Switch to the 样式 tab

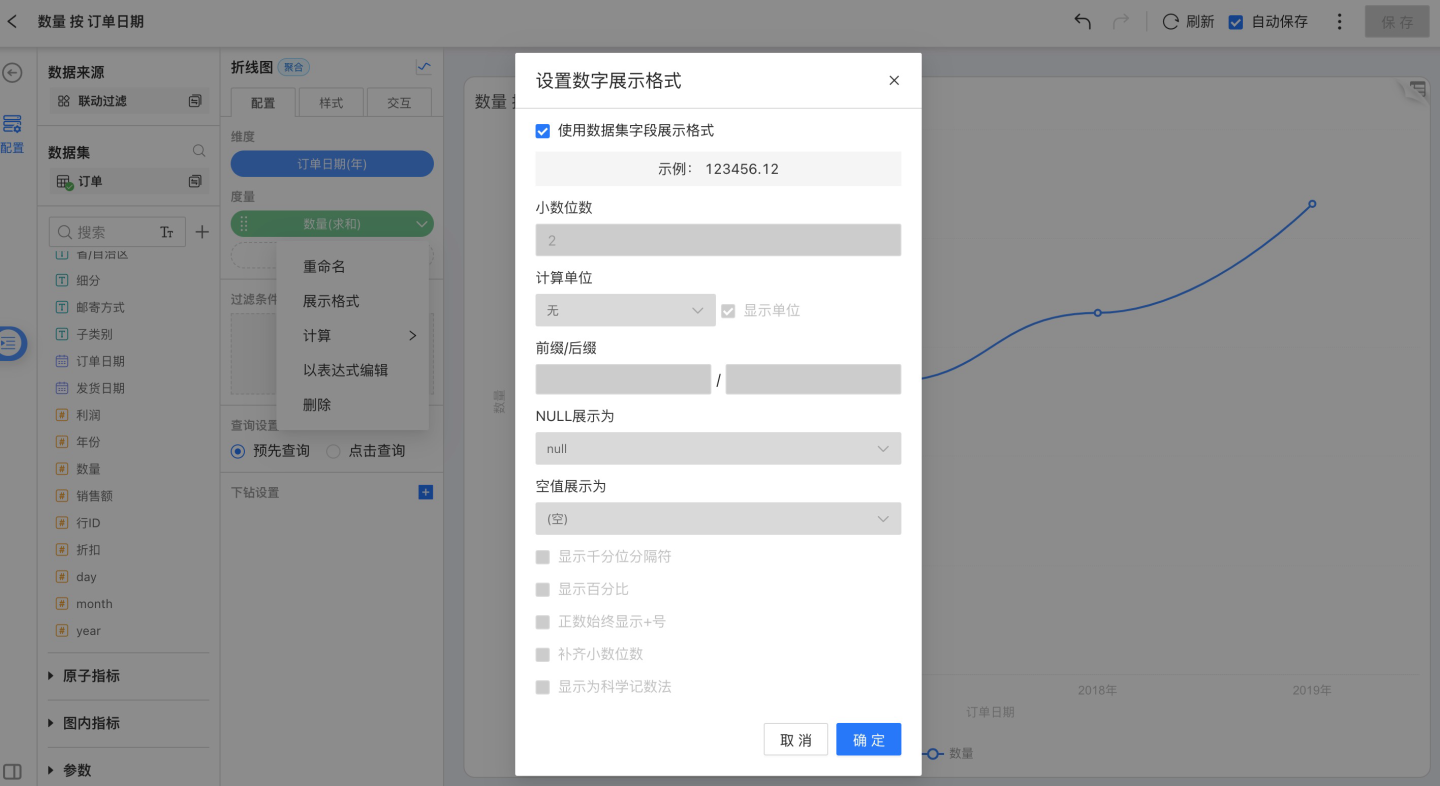(x=331, y=103)
